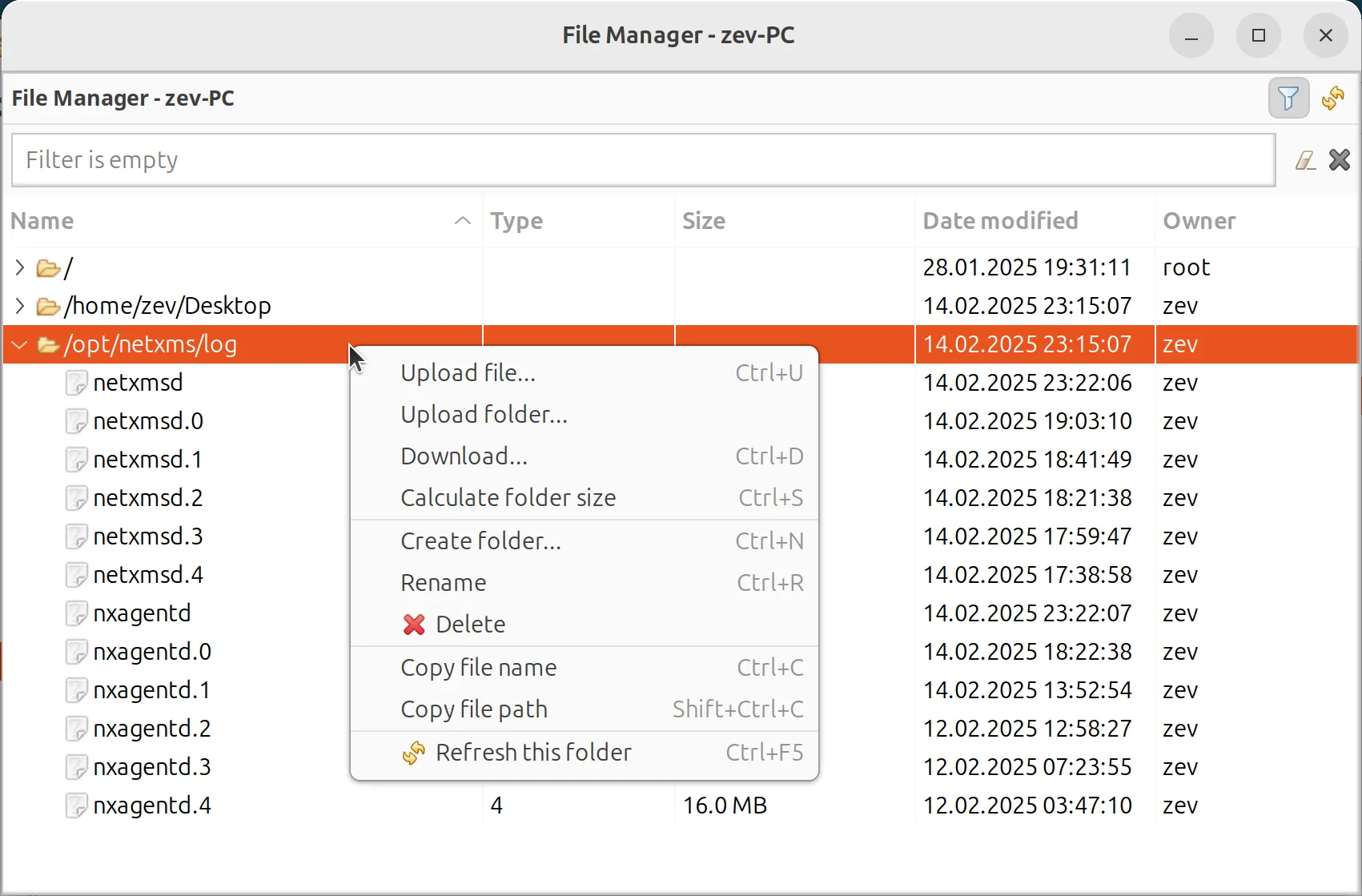Click the Date modified column header

pyautogui.click(x=1000, y=221)
